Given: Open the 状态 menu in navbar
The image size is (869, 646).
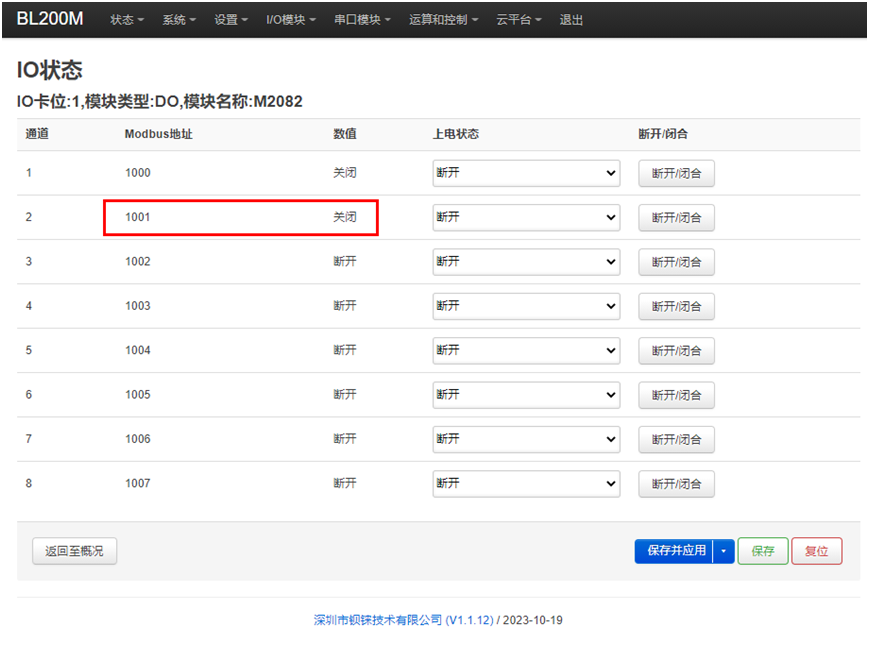Looking at the screenshot, I should (127, 20).
